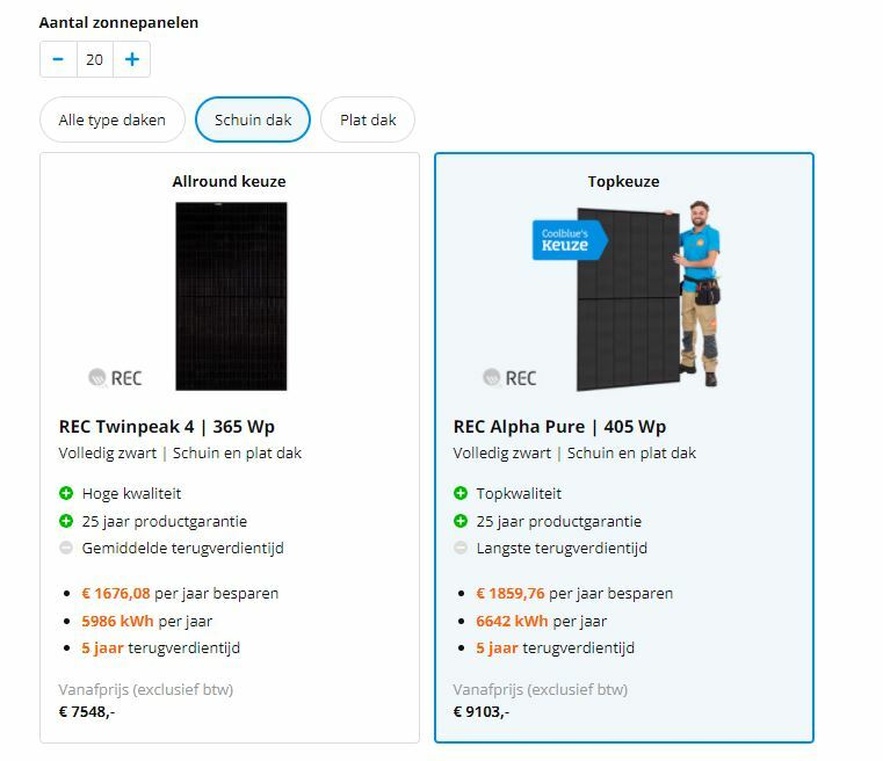
Task: Click the REC logo on the Twinpeak 4 card
Action: 117,378
